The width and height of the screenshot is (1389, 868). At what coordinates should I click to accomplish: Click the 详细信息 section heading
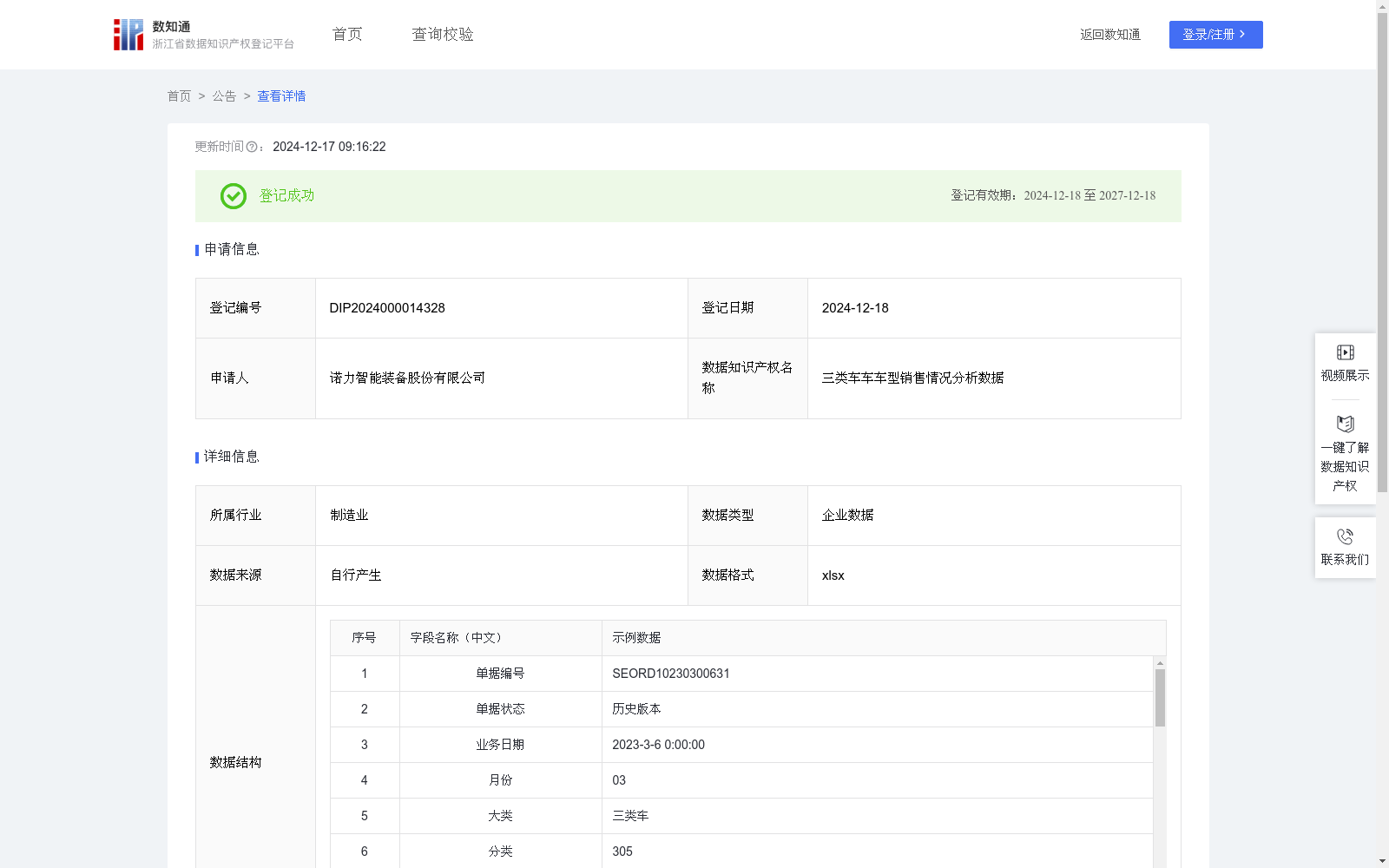232,457
